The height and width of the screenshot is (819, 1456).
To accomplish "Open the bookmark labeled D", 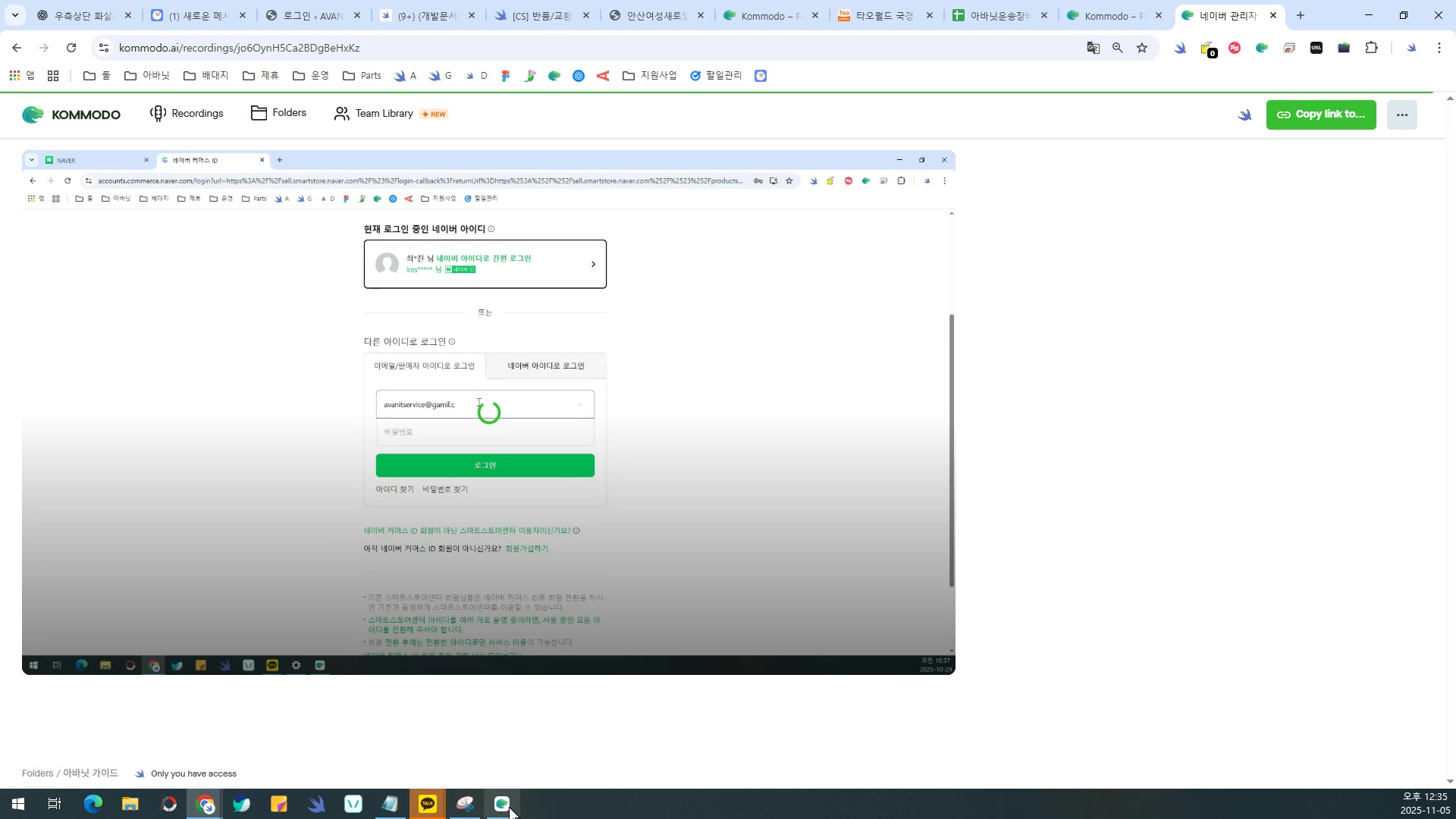I will [x=476, y=76].
